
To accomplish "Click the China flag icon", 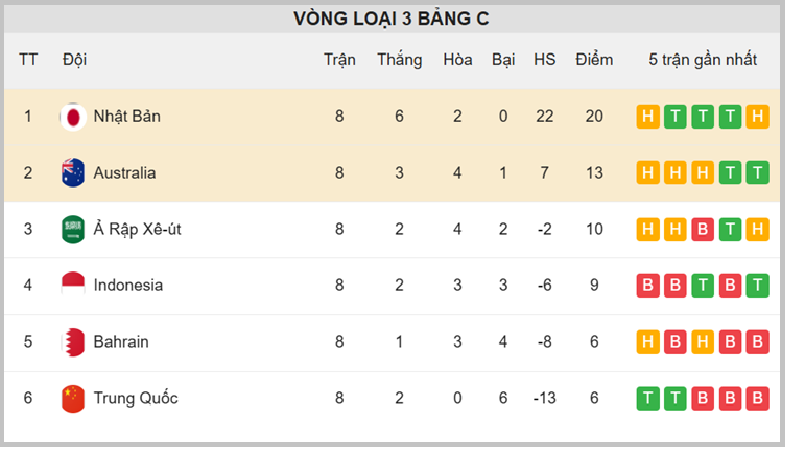I will pyautogui.click(x=73, y=398).
